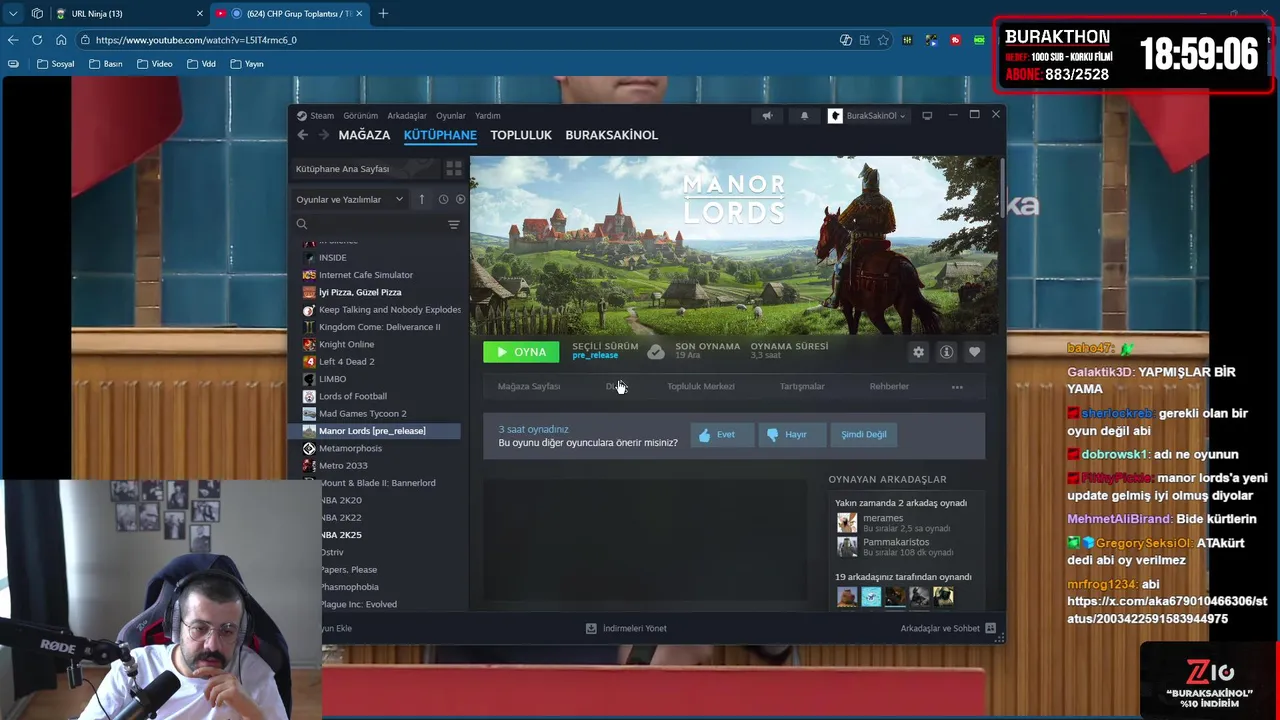Open the library collections grid view icon
Image resolution: width=1280 pixels, height=720 pixels.
(x=453, y=169)
